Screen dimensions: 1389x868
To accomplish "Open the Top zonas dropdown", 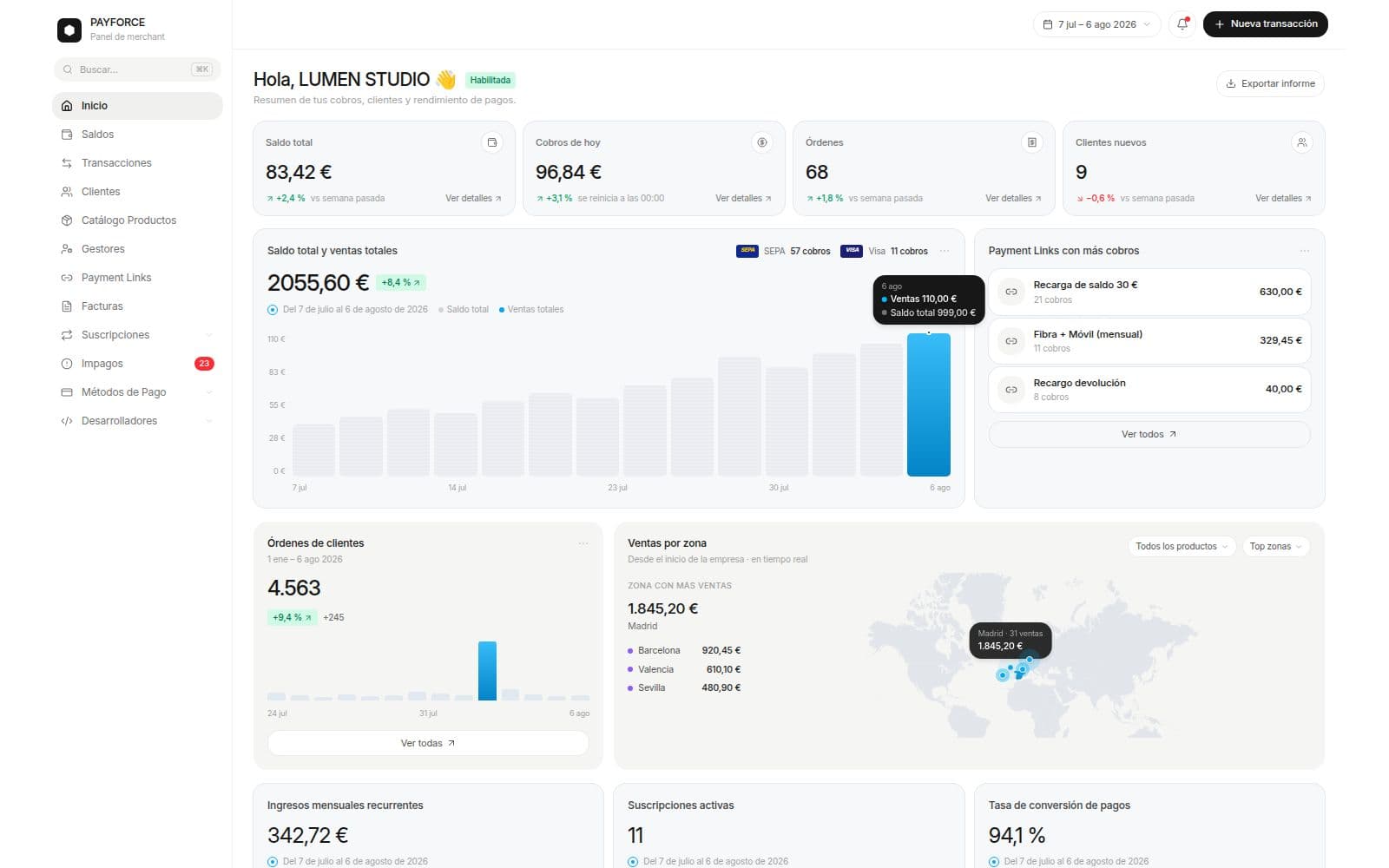I will (1275, 546).
